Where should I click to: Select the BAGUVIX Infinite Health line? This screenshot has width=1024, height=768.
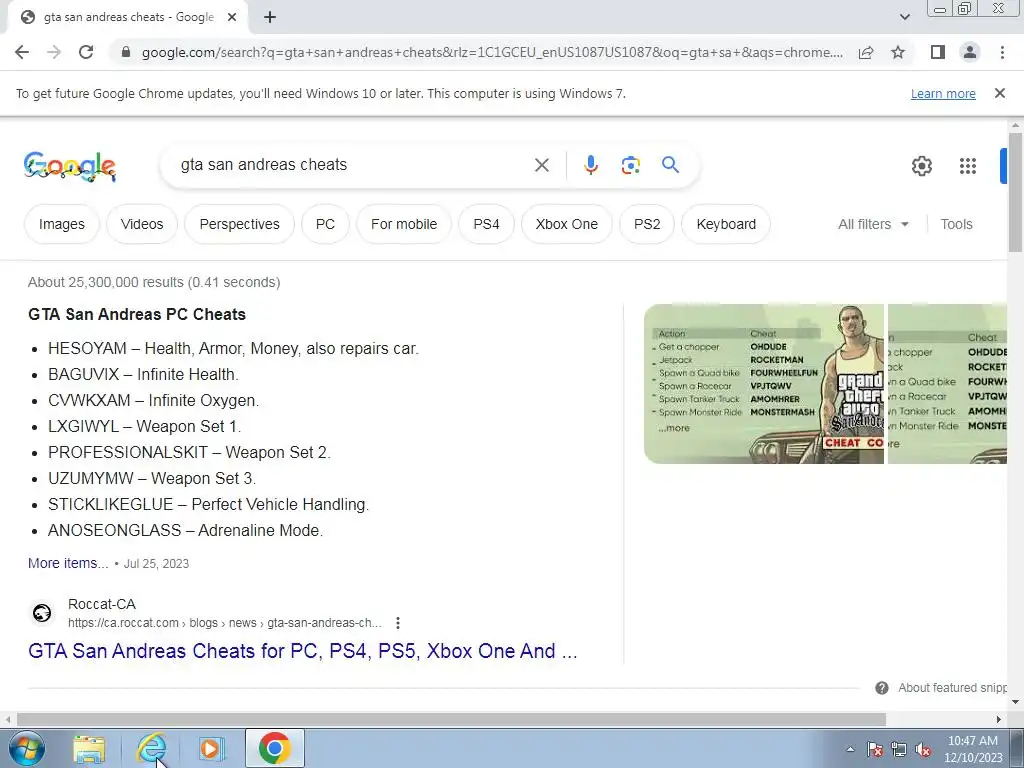143,374
